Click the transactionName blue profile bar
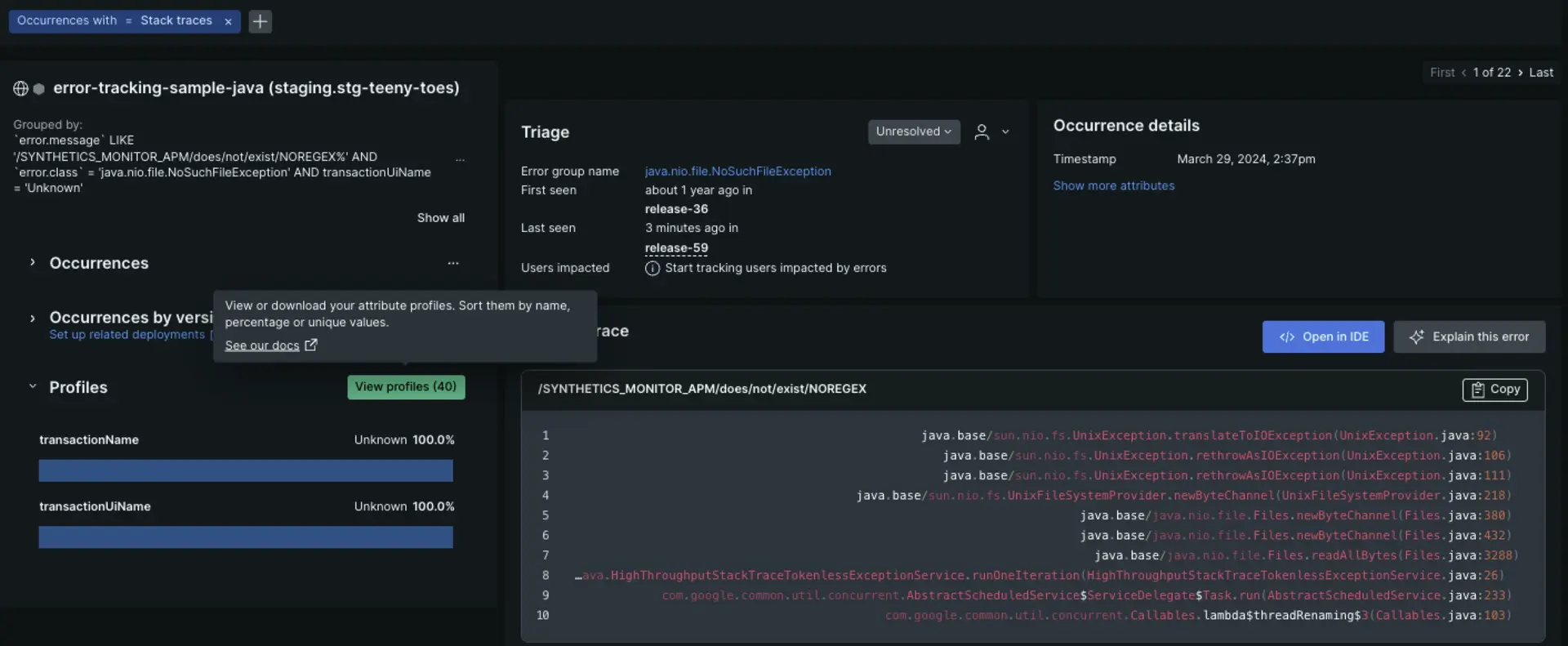 point(245,470)
